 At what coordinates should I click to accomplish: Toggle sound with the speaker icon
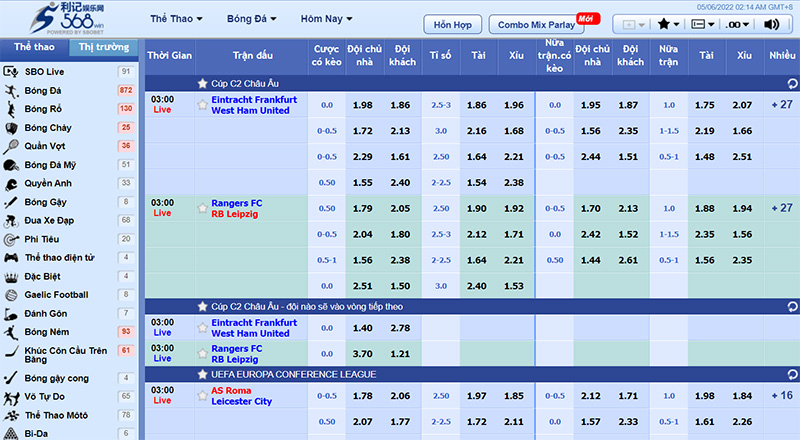pyautogui.click(x=771, y=24)
